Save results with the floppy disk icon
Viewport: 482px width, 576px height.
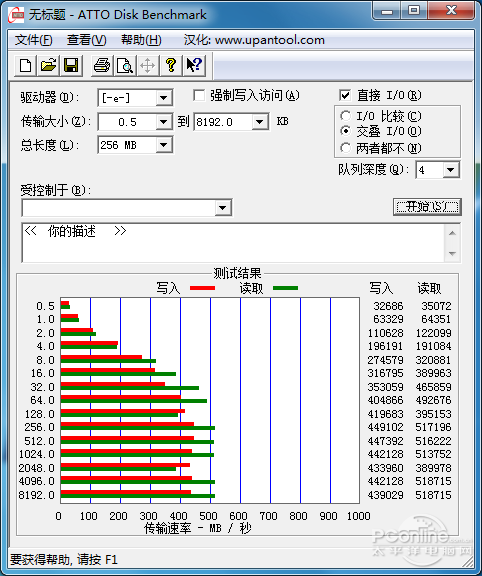pos(71,65)
